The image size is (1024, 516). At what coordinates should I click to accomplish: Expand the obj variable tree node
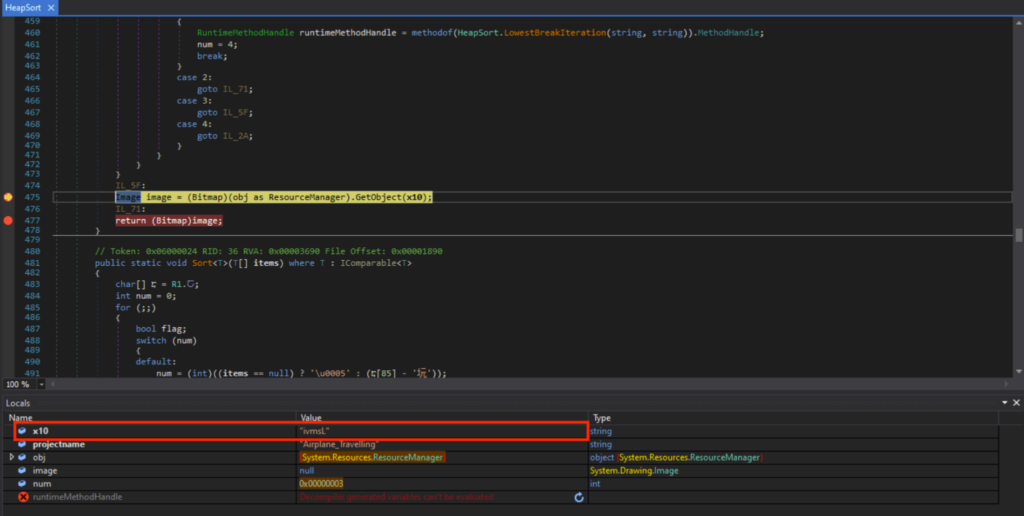pos(12,457)
